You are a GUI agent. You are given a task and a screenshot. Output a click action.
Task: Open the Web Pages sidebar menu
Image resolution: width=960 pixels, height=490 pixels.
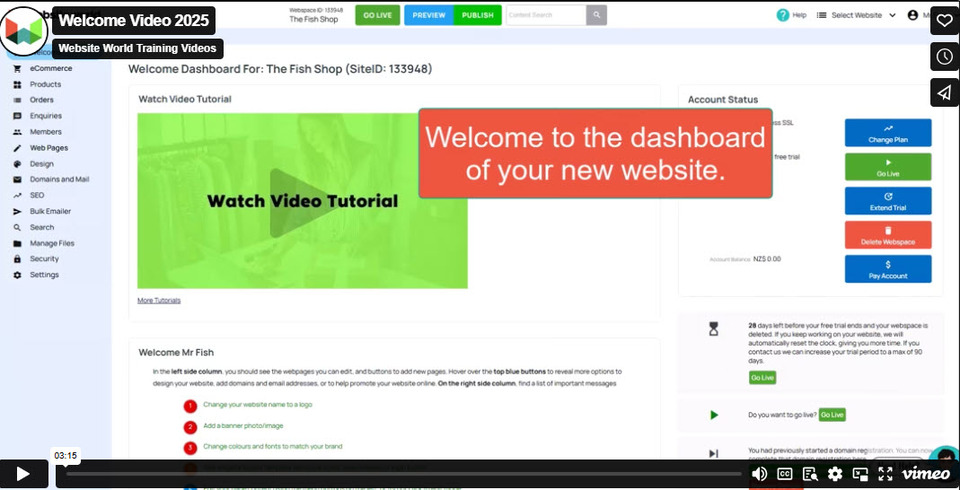48,148
